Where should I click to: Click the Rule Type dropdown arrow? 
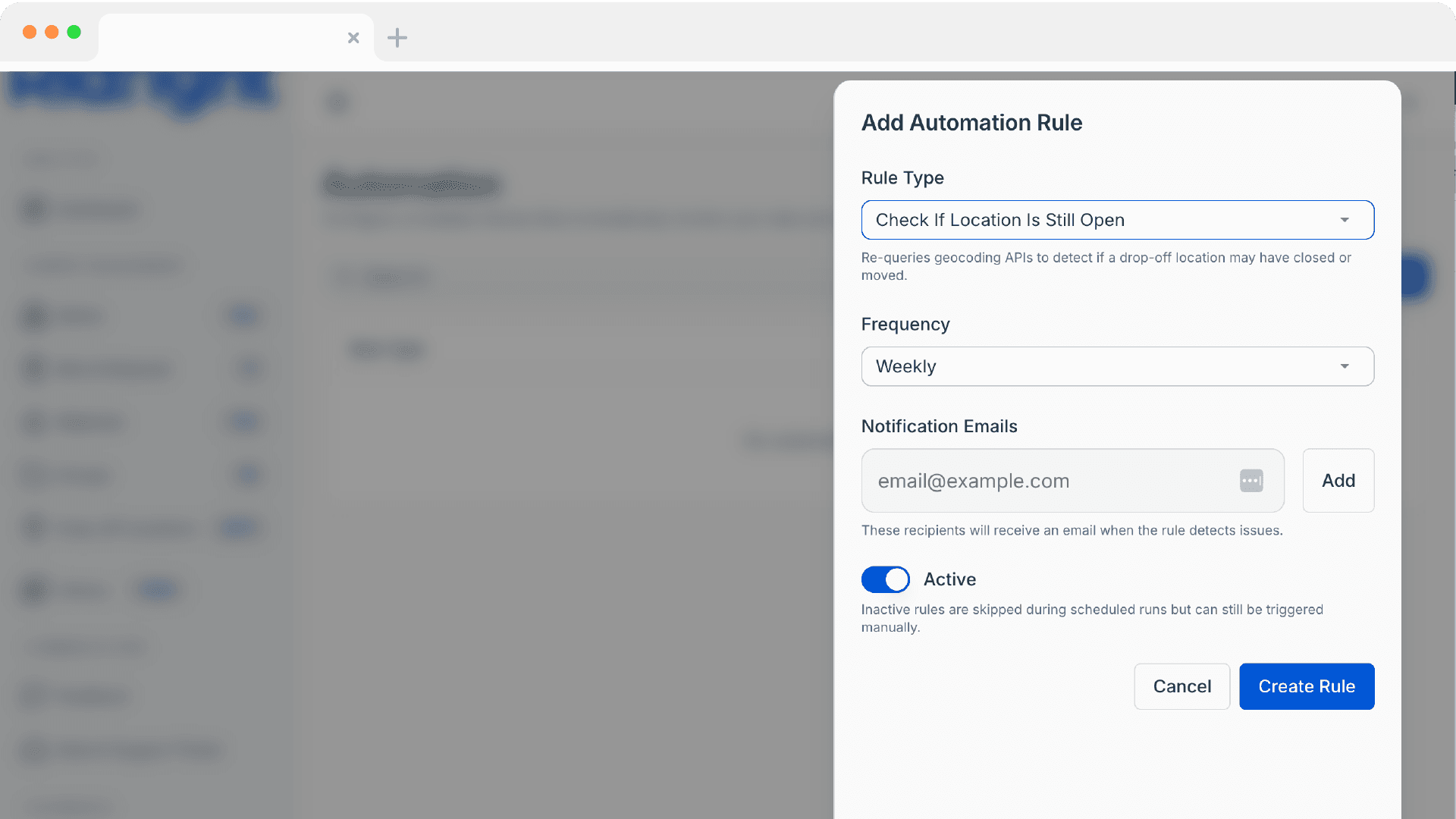click(1345, 220)
